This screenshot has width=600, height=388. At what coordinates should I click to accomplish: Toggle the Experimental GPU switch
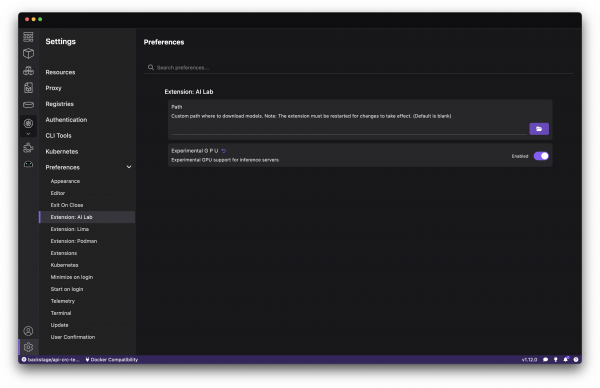click(541, 156)
